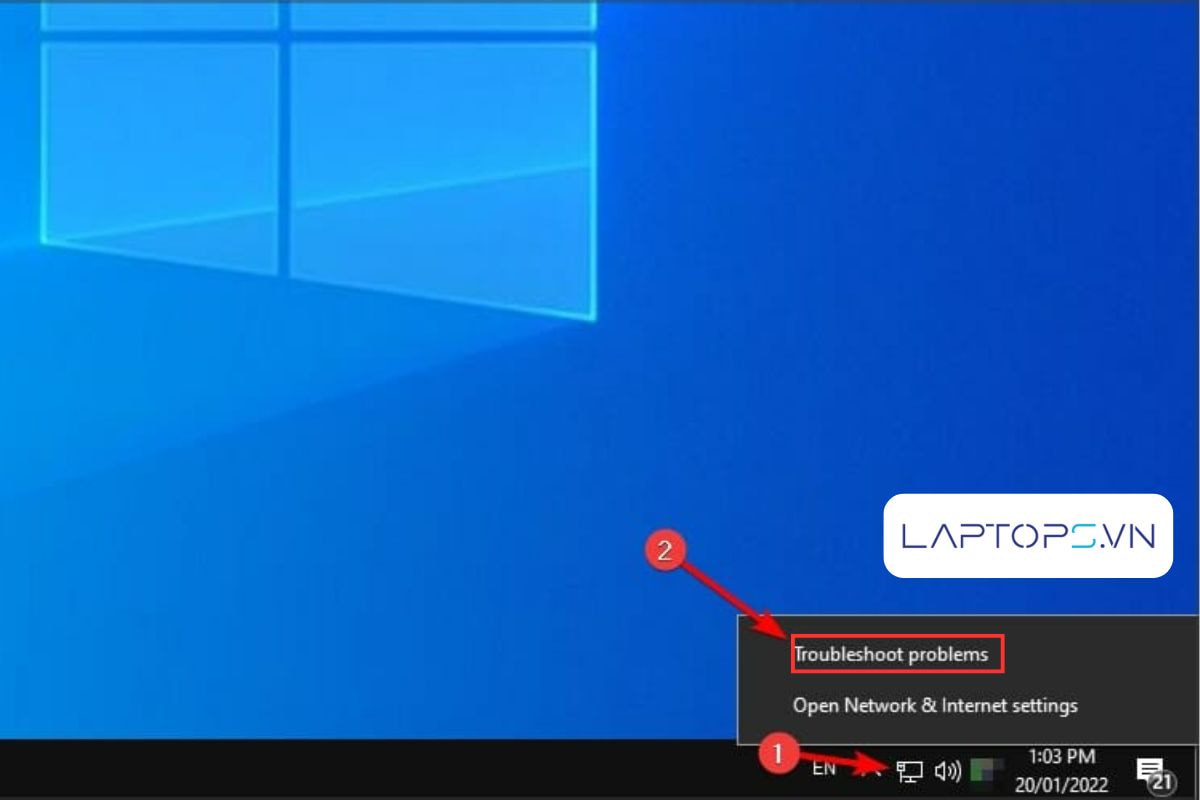Click the LAPTOPS.VN logo watermark

(1027, 536)
